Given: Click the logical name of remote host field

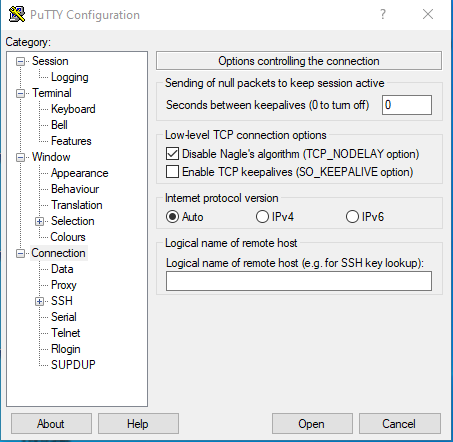Looking at the screenshot, I should tap(299, 281).
